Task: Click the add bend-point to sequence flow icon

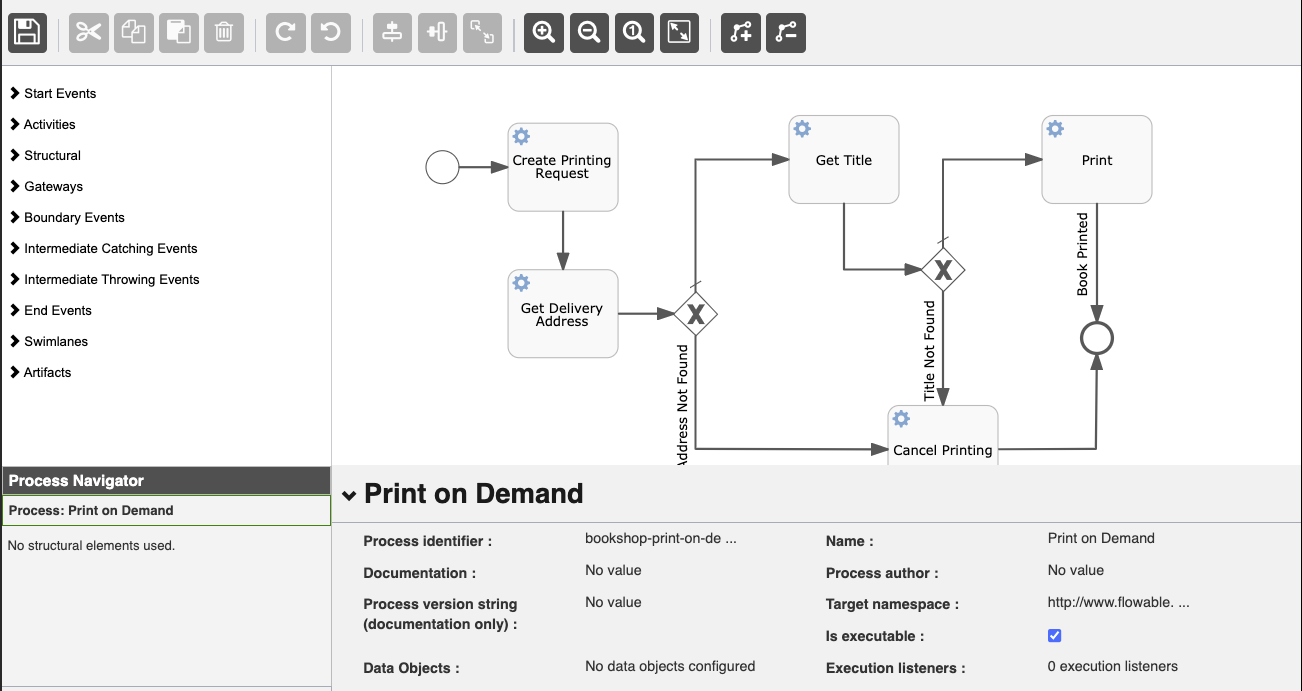Action: coord(741,32)
